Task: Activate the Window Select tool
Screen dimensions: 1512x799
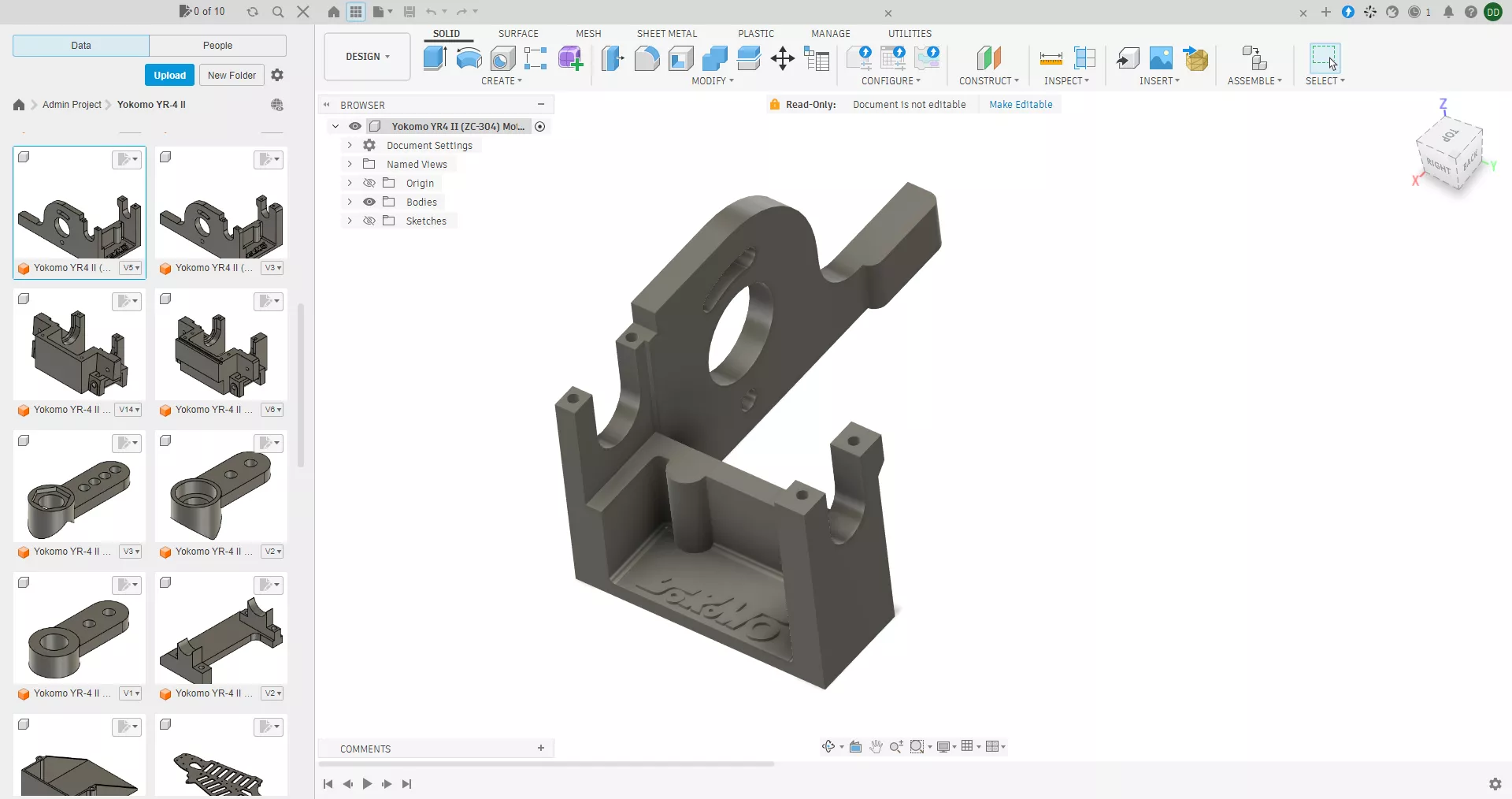Action: [x=1325, y=58]
